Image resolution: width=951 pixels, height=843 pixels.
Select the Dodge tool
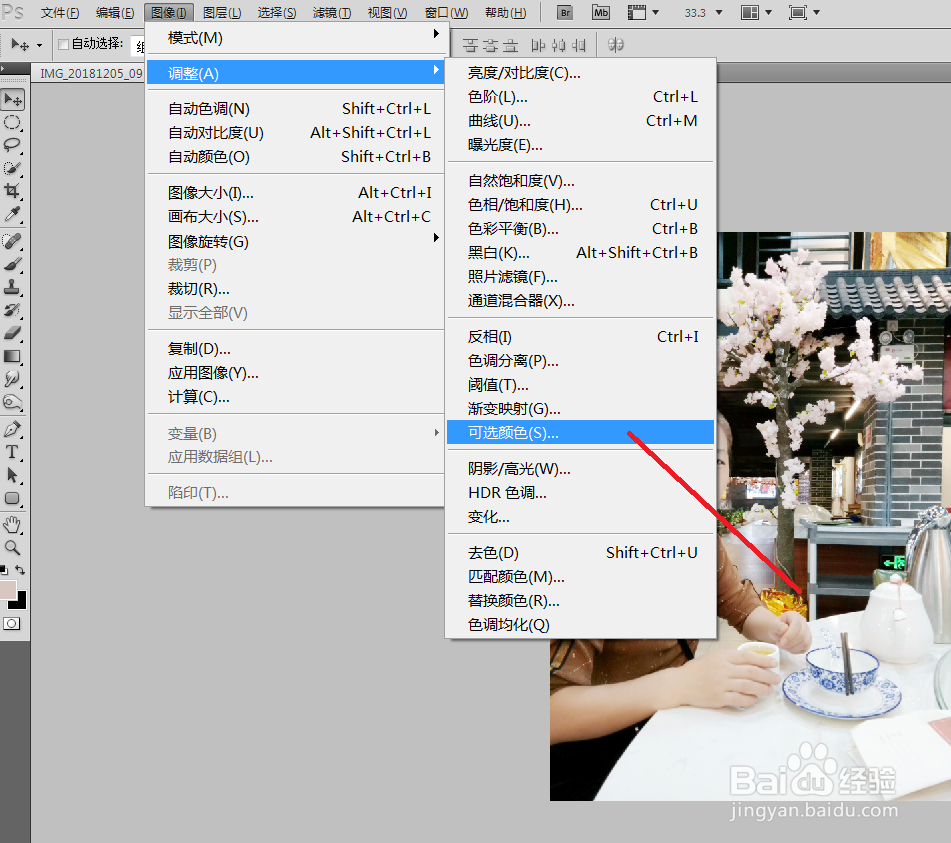(13, 402)
